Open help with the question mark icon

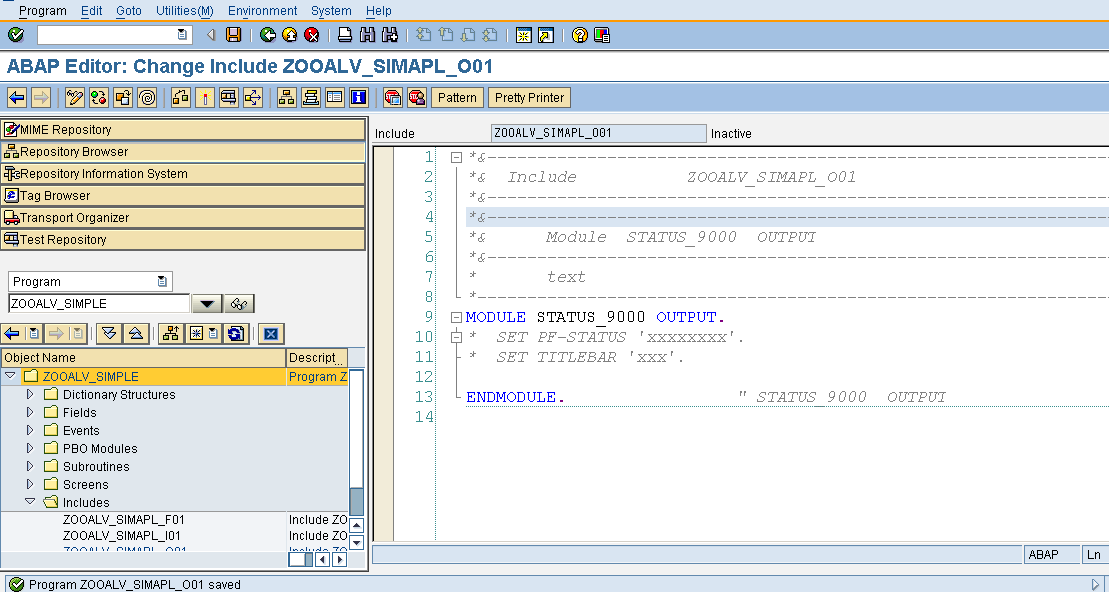point(578,33)
